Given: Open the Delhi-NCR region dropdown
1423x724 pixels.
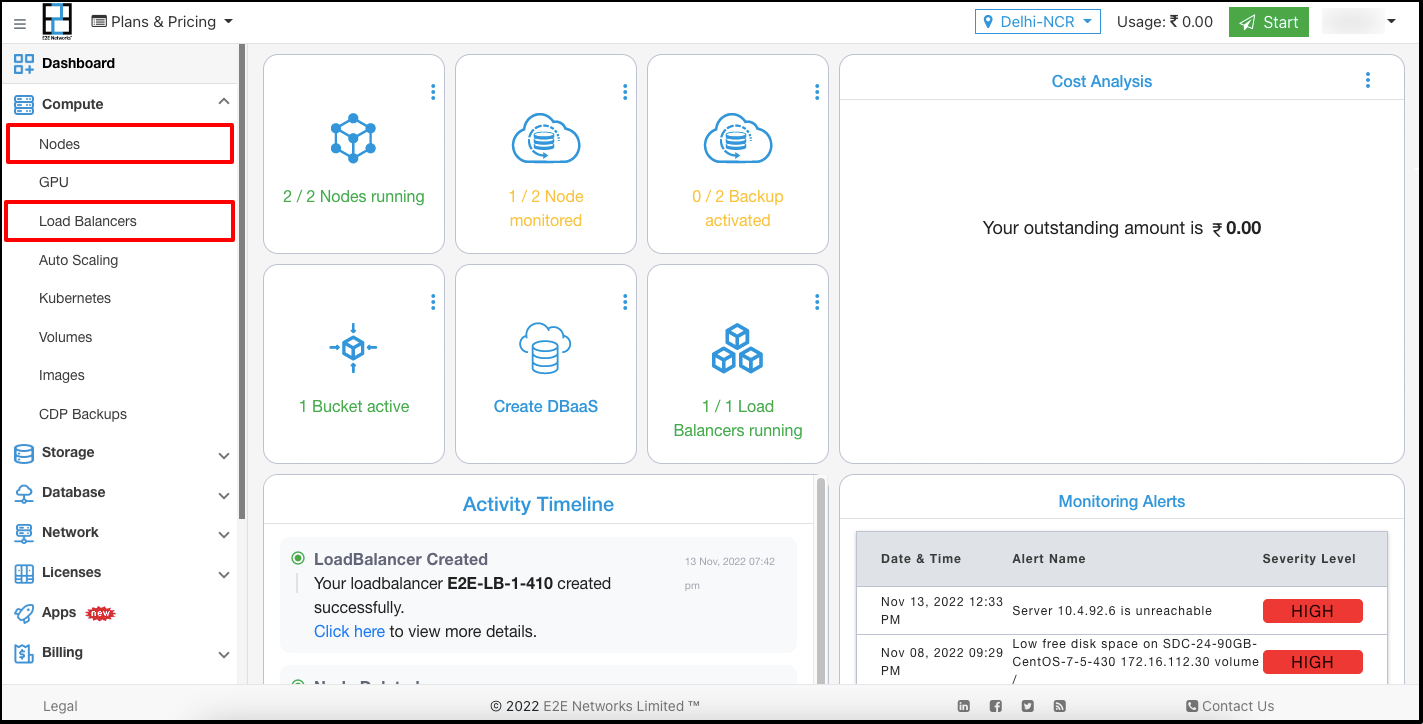Looking at the screenshot, I should pyautogui.click(x=1038, y=22).
